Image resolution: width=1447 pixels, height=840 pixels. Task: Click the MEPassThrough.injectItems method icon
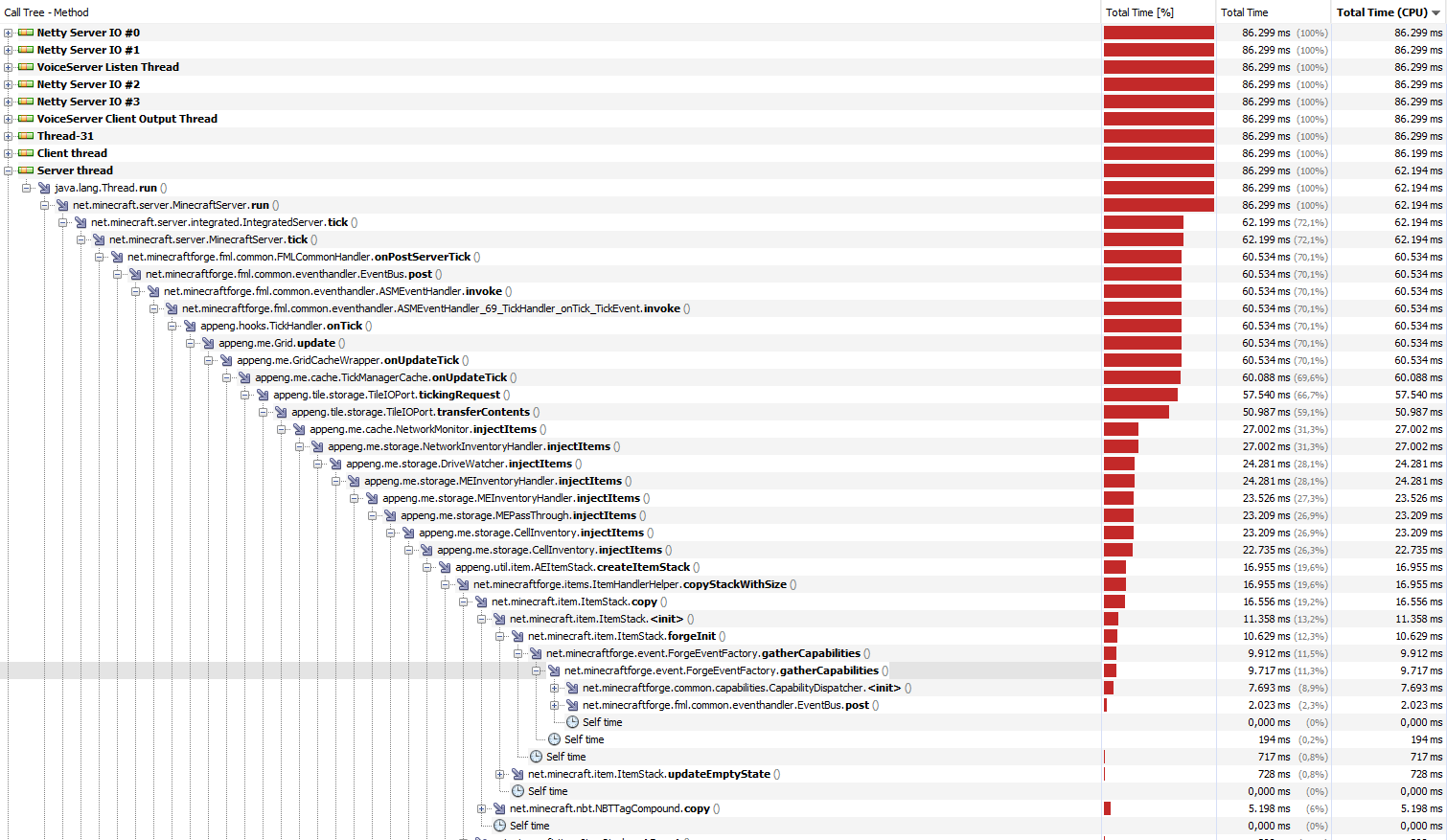coord(390,515)
